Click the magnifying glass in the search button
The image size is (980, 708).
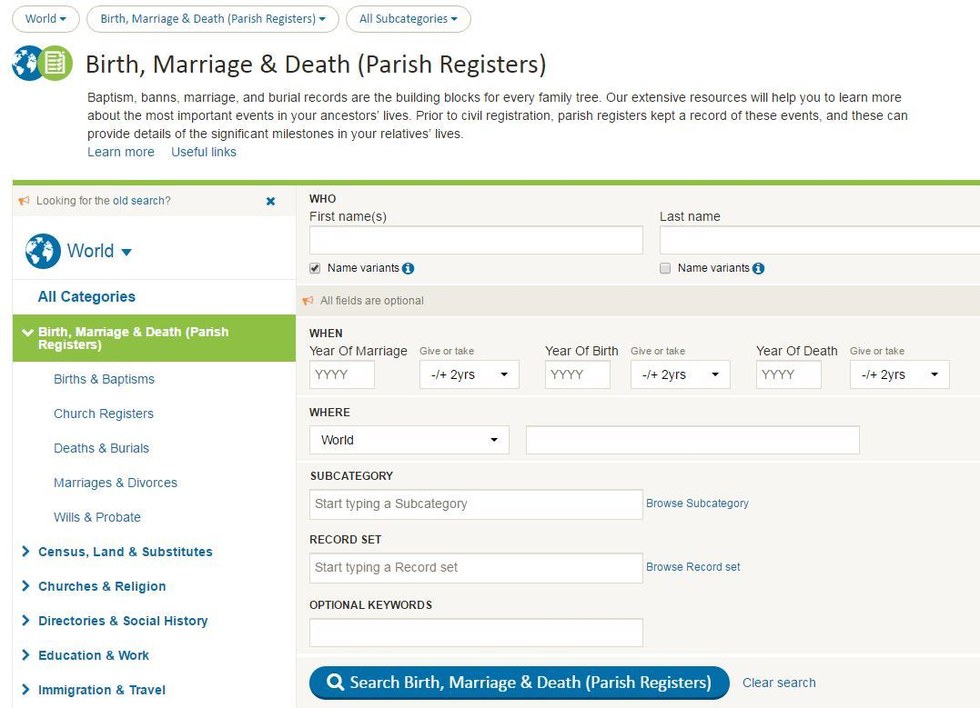[335, 682]
